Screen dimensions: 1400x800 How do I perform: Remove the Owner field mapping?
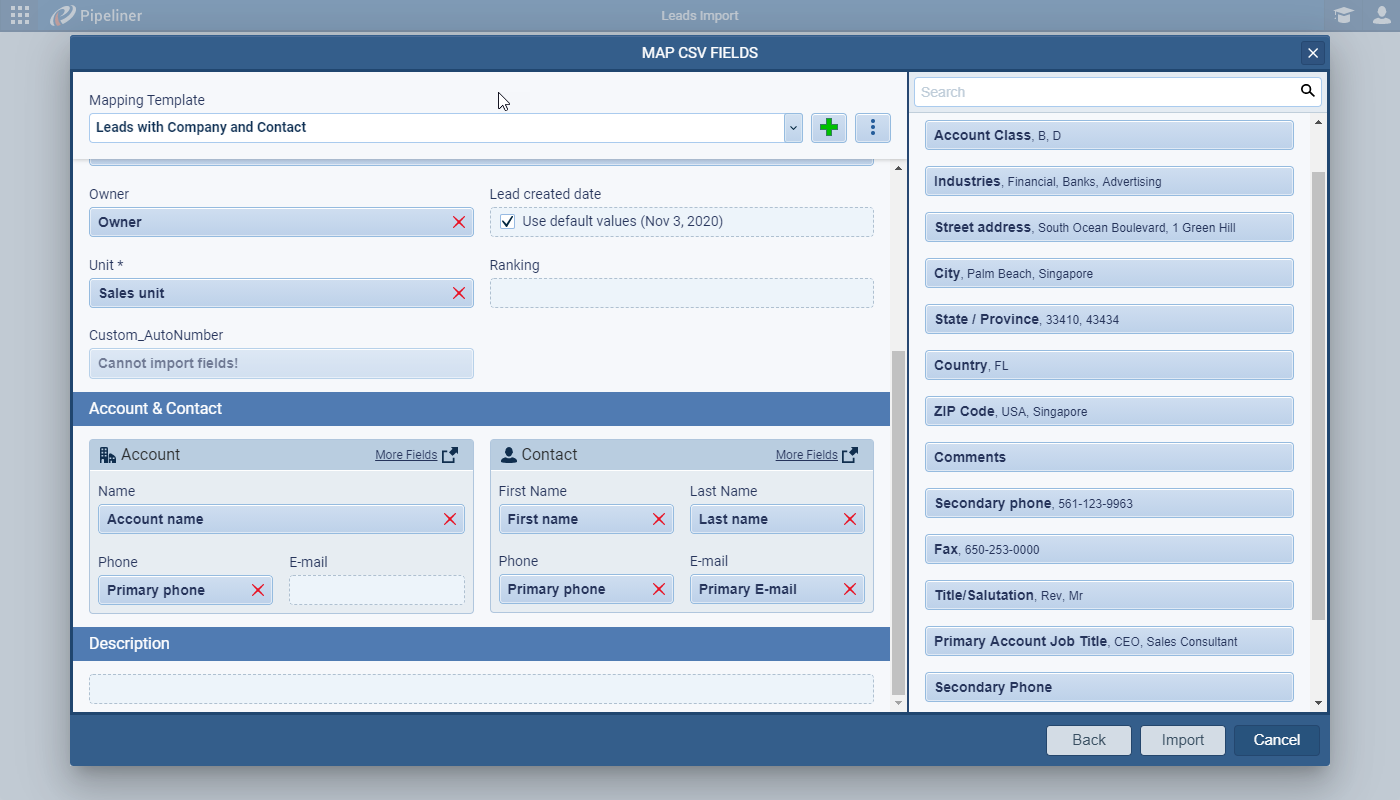point(459,222)
